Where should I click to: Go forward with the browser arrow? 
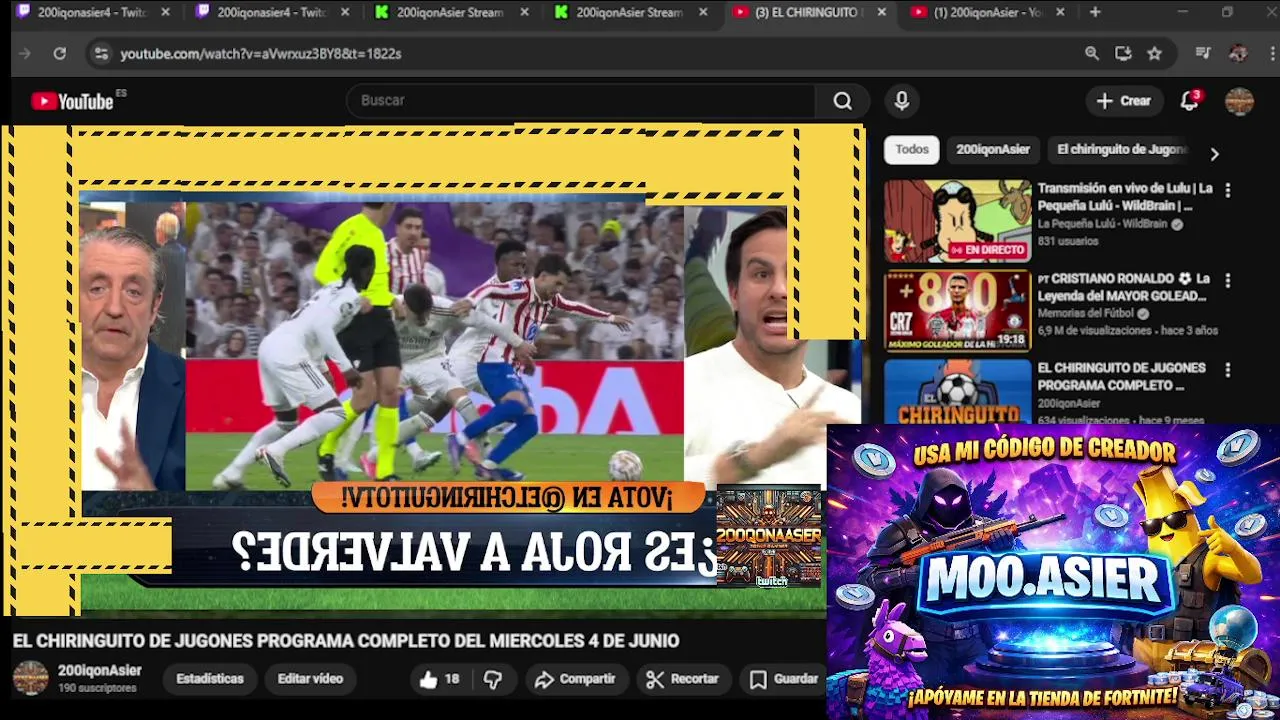25,54
